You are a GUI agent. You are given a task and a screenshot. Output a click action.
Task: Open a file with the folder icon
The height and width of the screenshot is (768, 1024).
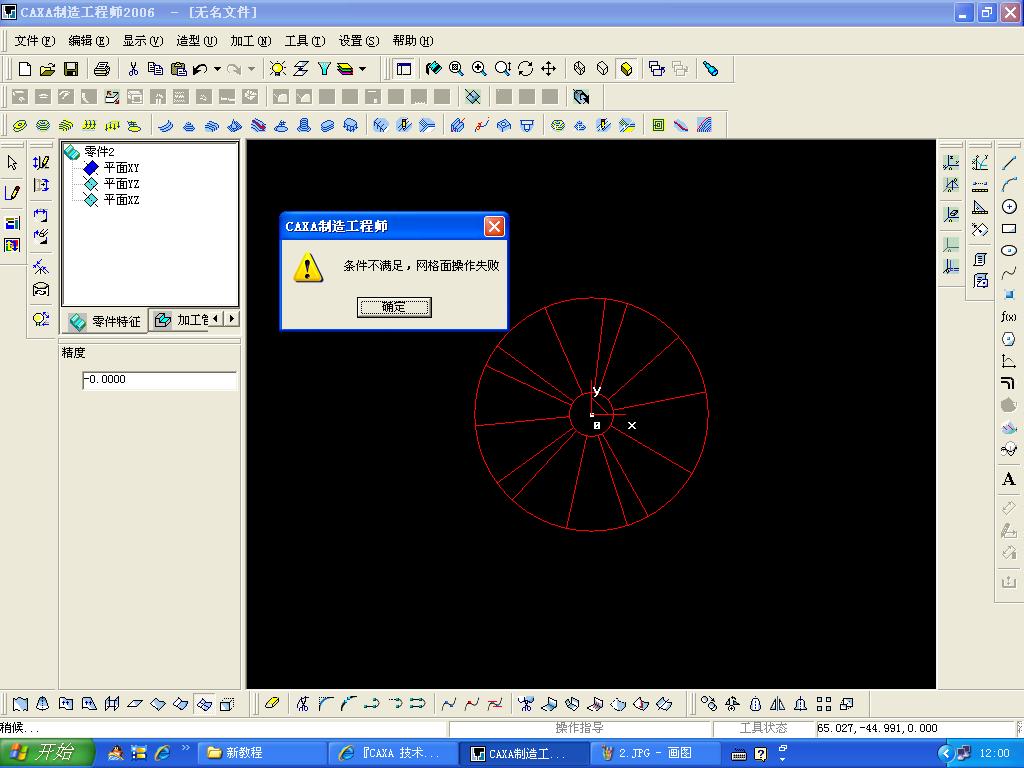coord(48,69)
